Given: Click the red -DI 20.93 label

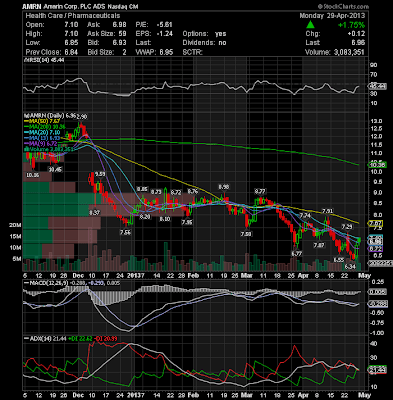Looking at the screenshot, I should [x=106, y=338].
